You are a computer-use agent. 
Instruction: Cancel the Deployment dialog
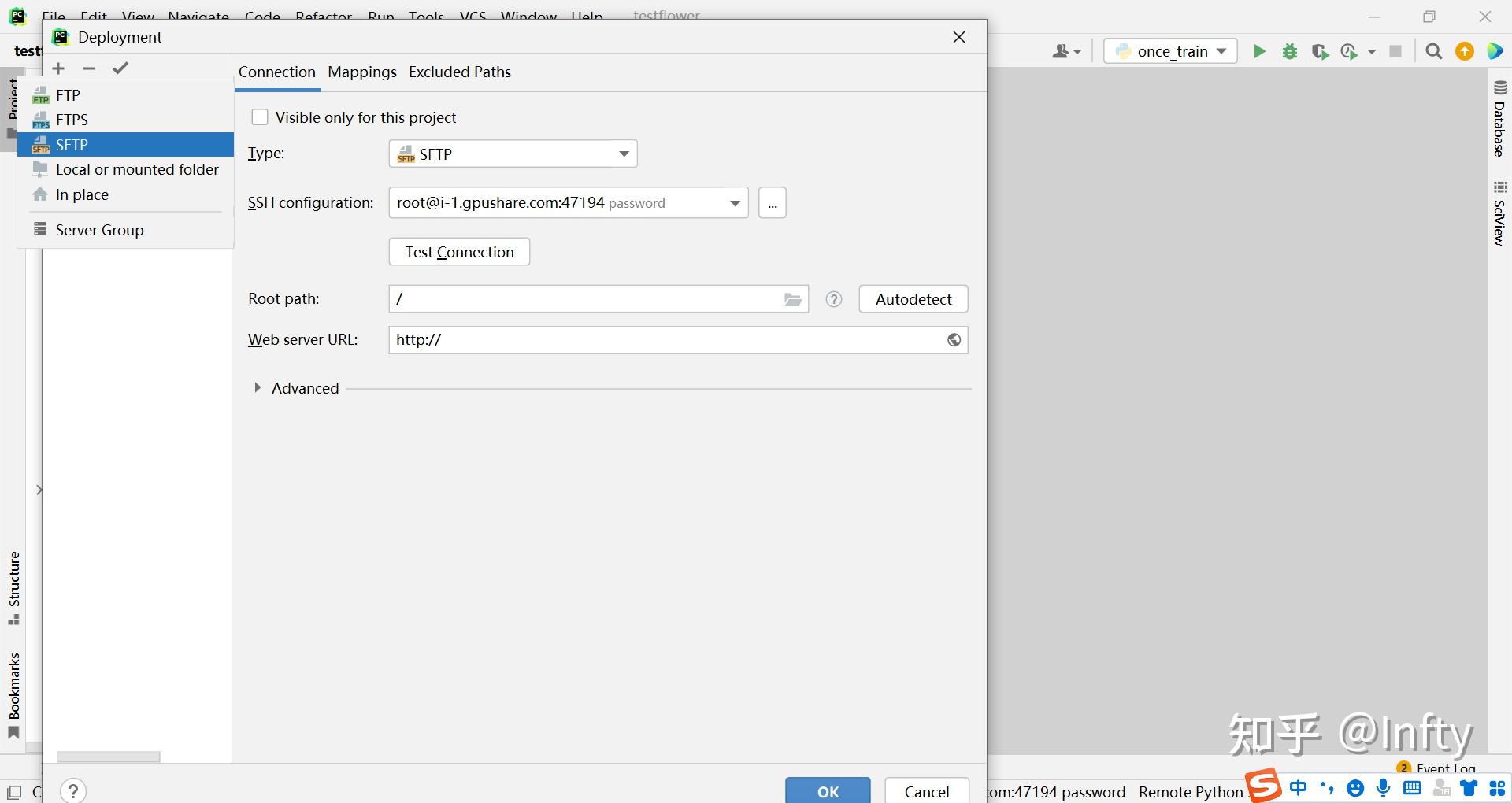[927, 790]
